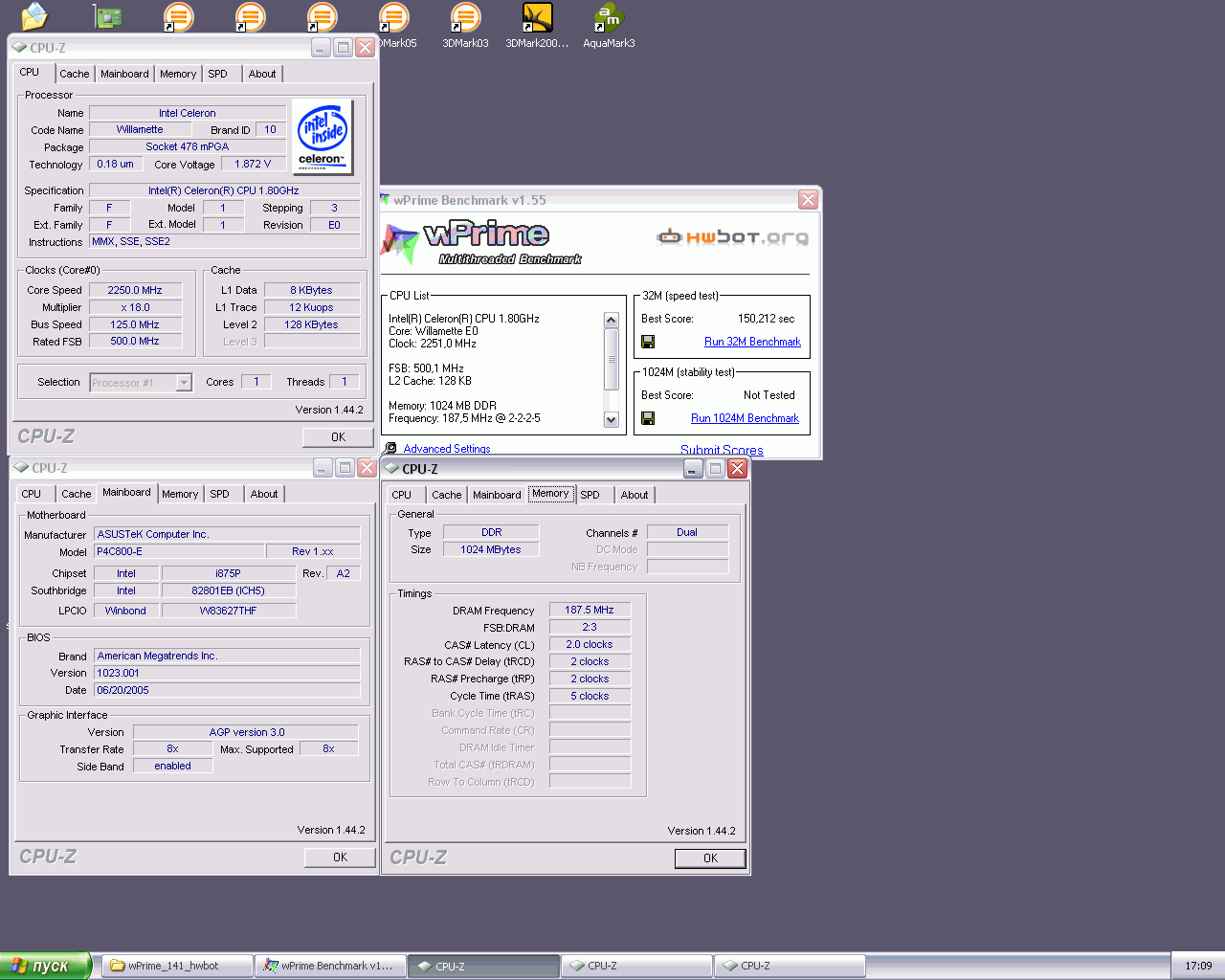Click the Multiplier value x 18.0

pyautogui.click(x=135, y=307)
